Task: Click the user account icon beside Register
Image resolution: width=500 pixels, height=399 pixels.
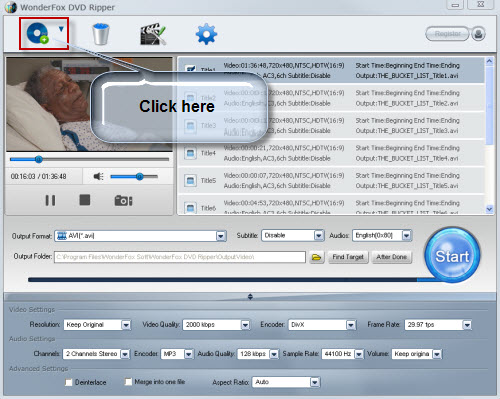Action: (x=478, y=34)
